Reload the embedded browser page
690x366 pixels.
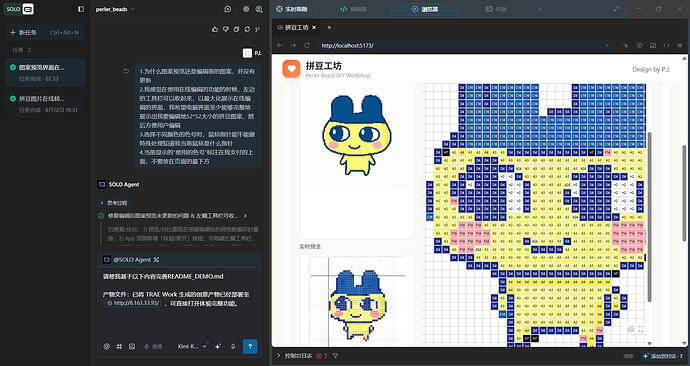pyautogui.click(x=307, y=45)
